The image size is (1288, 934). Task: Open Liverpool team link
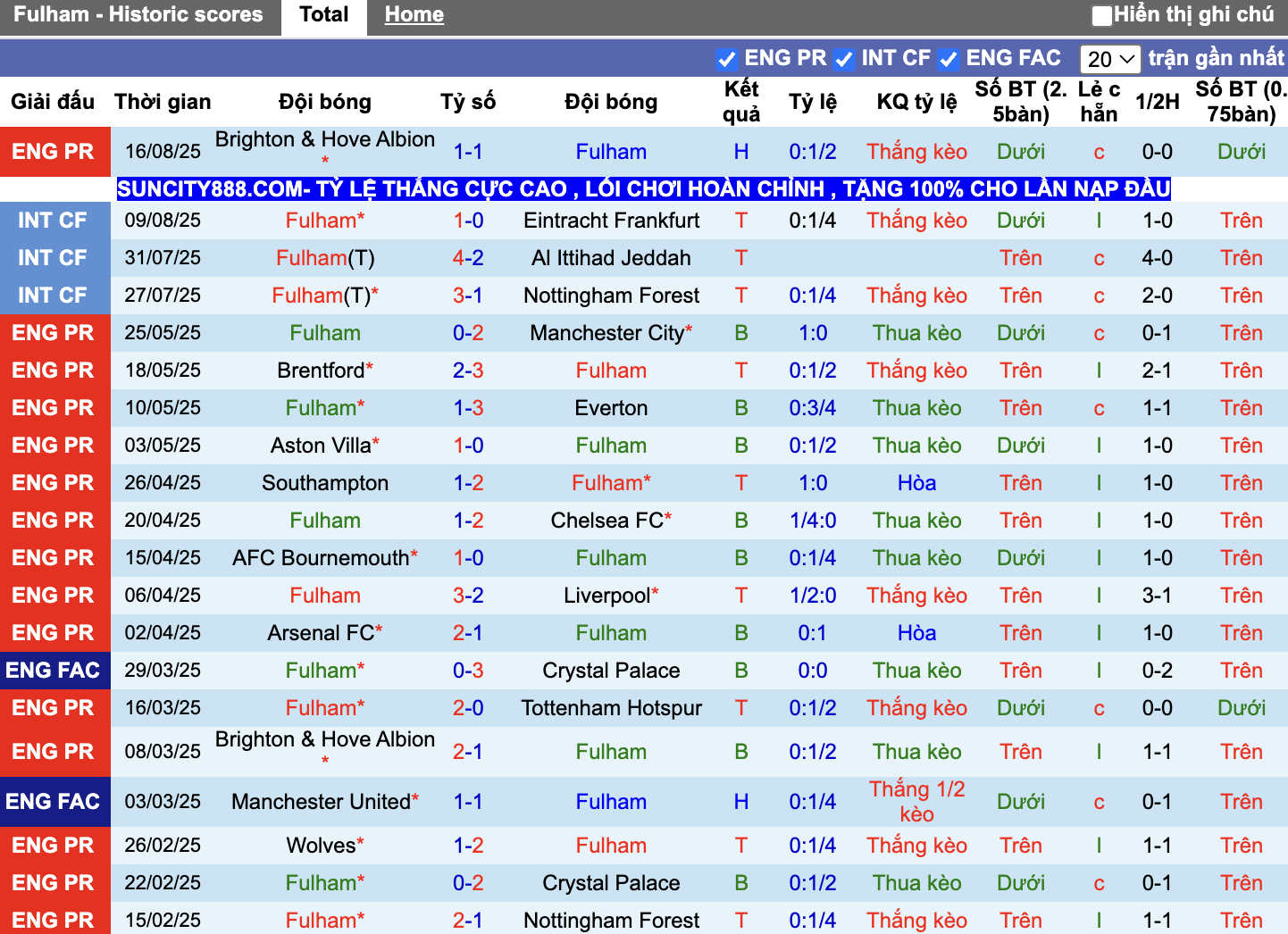[x=607, y=596]
